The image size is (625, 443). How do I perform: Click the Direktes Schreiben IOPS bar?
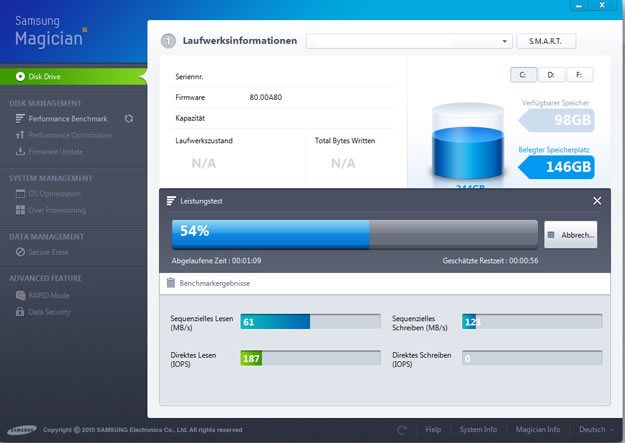pos(532,358)
